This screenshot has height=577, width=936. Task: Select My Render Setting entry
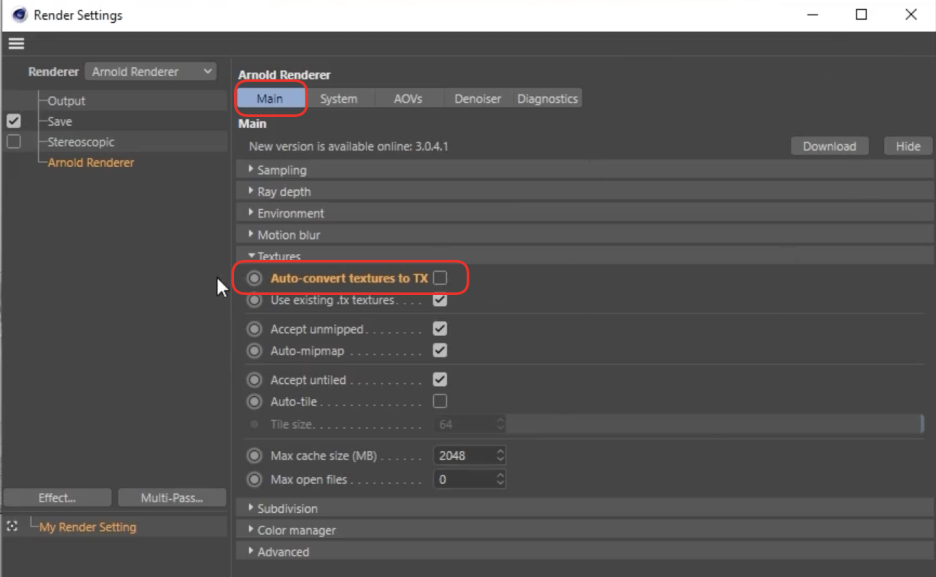88,527
